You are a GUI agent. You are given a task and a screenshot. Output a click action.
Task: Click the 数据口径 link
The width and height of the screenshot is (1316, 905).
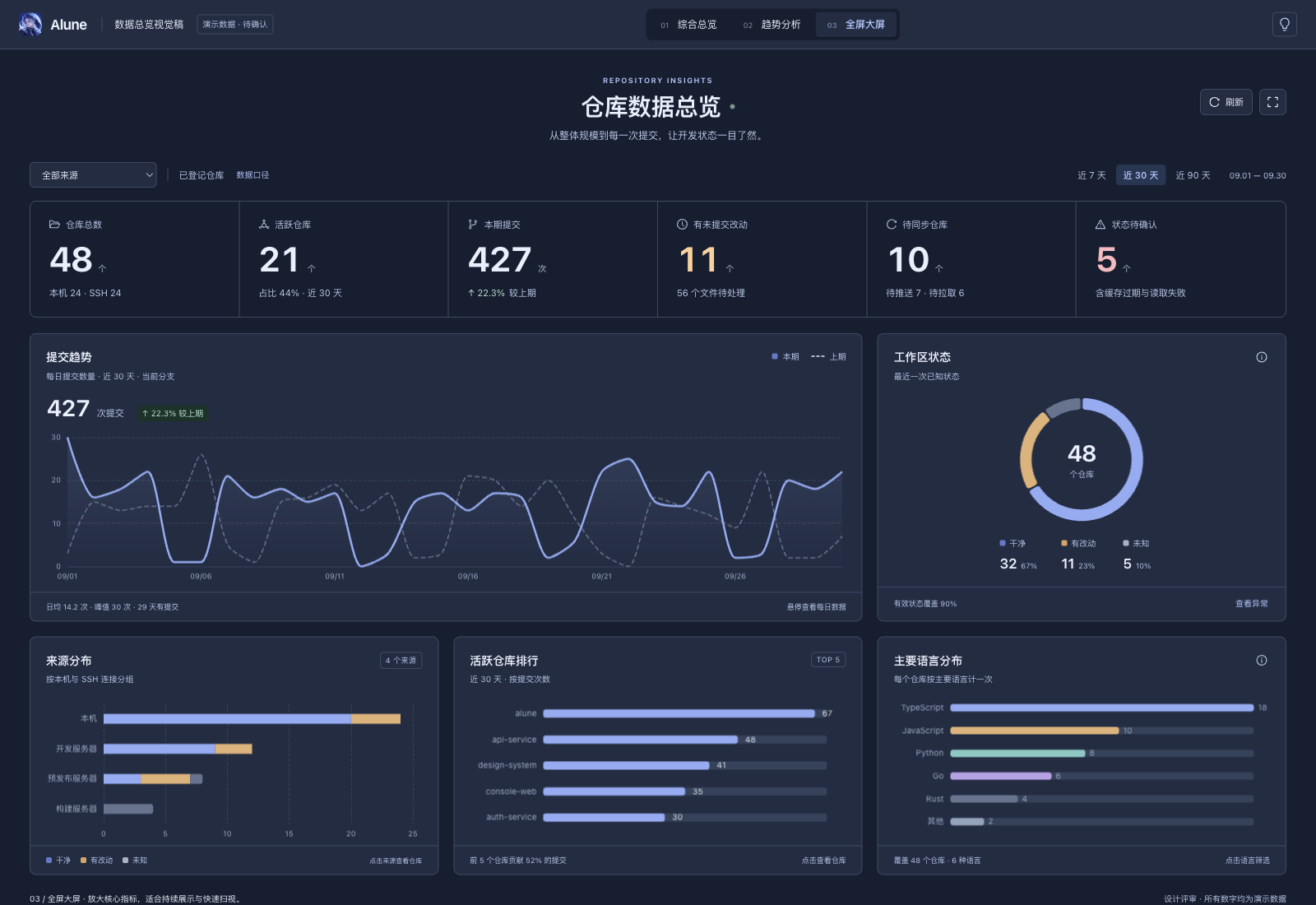pyautogui.click(x=253, y=175)
